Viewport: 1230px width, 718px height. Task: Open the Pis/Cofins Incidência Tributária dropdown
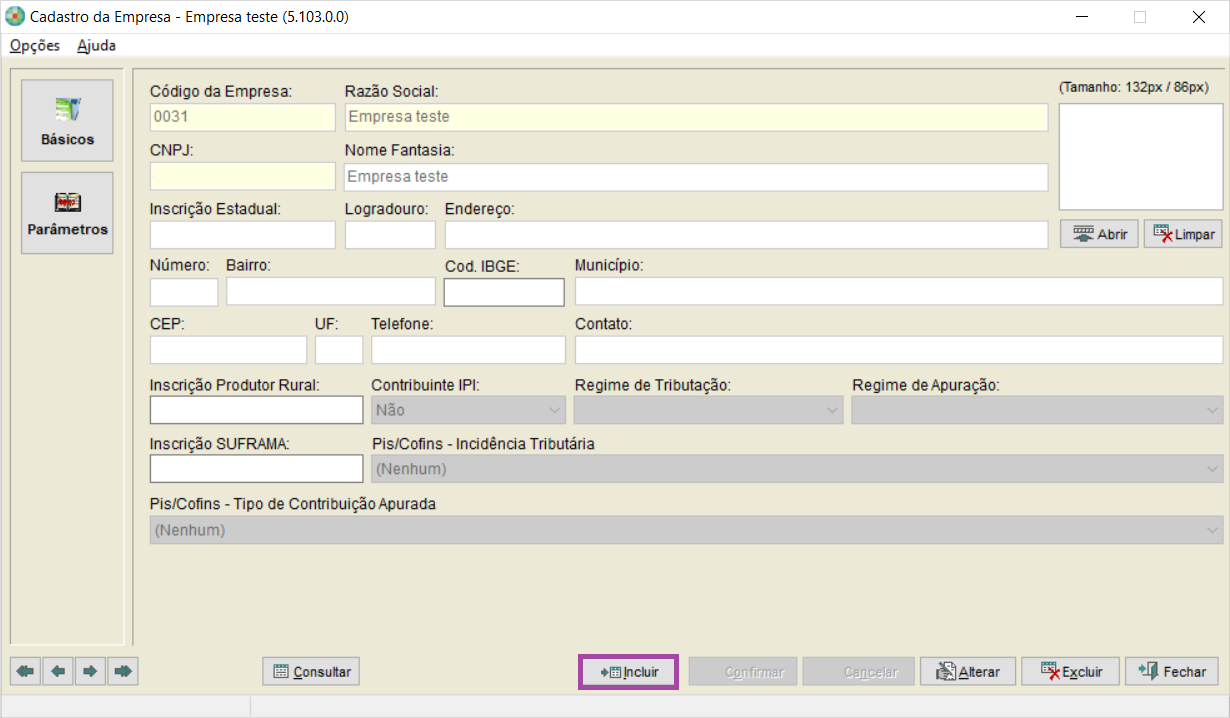(x=796, y=469)
